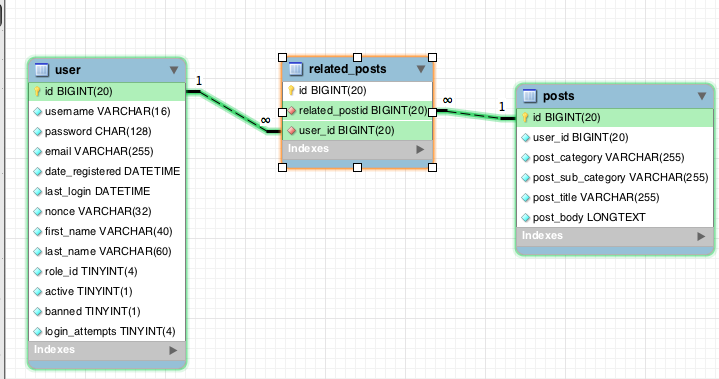Select 'post_sub_category VARCHAR(255)' column text
The image size is (719, 379).
pyautogui.click(x=620, y=177)
